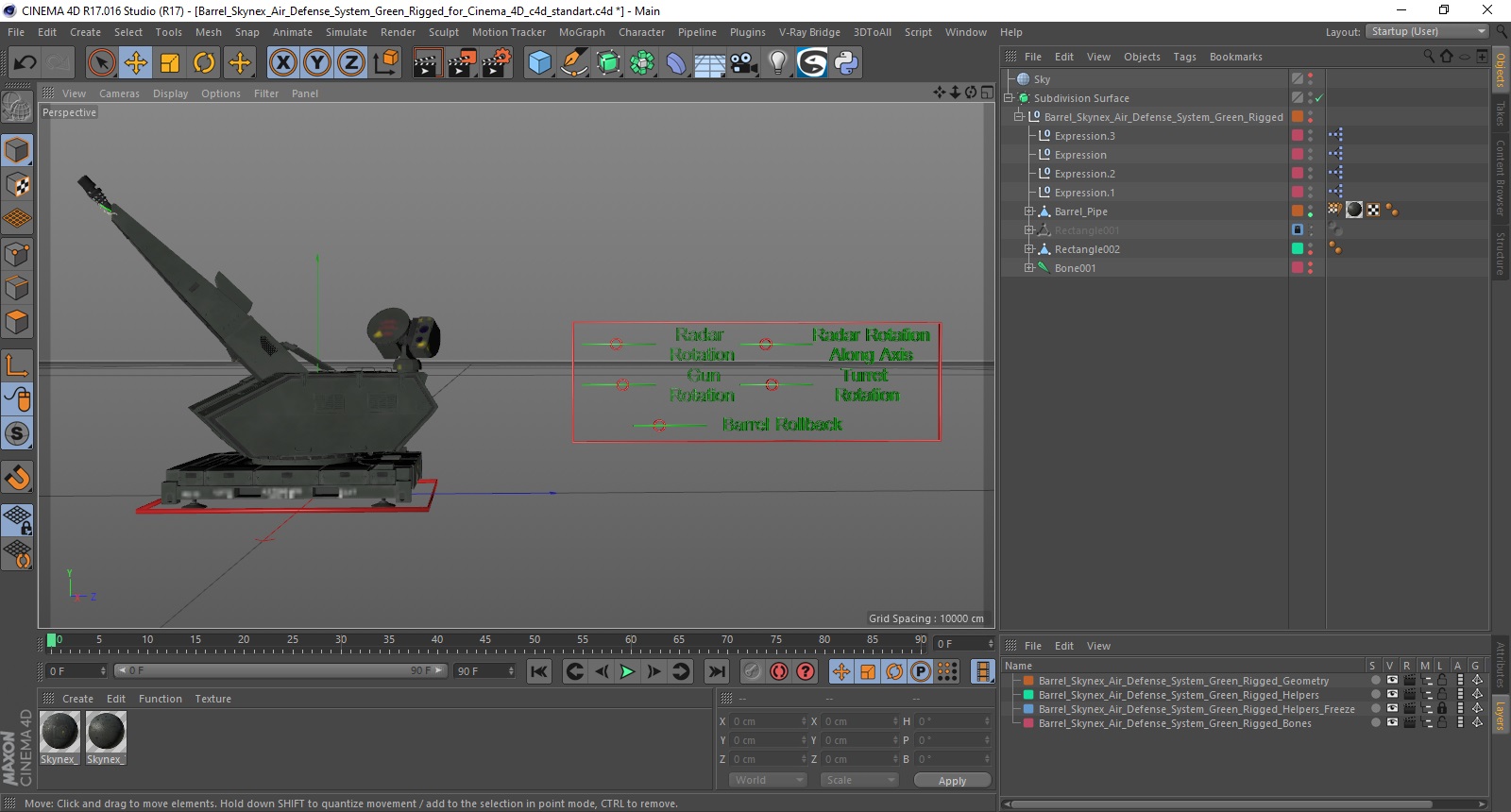
Task: Toggle Z axis lock
Action: 351,63
